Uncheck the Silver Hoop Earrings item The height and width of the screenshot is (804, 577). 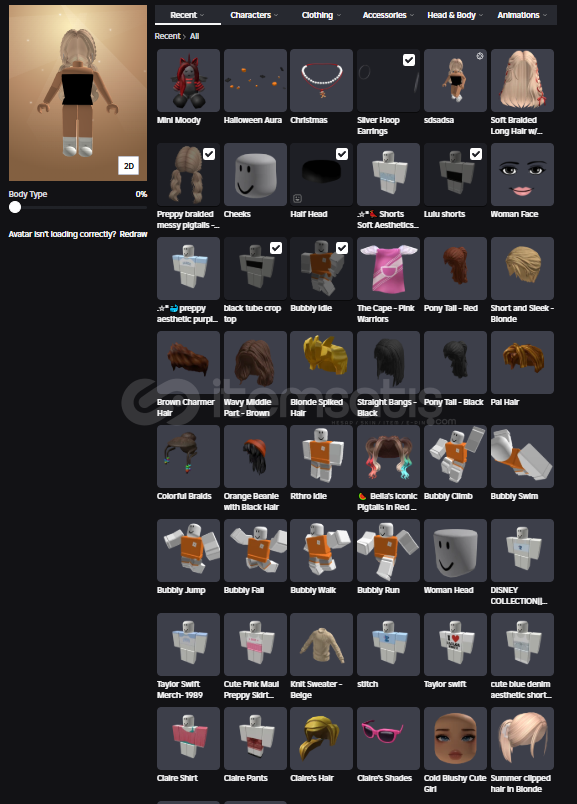[x=409, y=60]
